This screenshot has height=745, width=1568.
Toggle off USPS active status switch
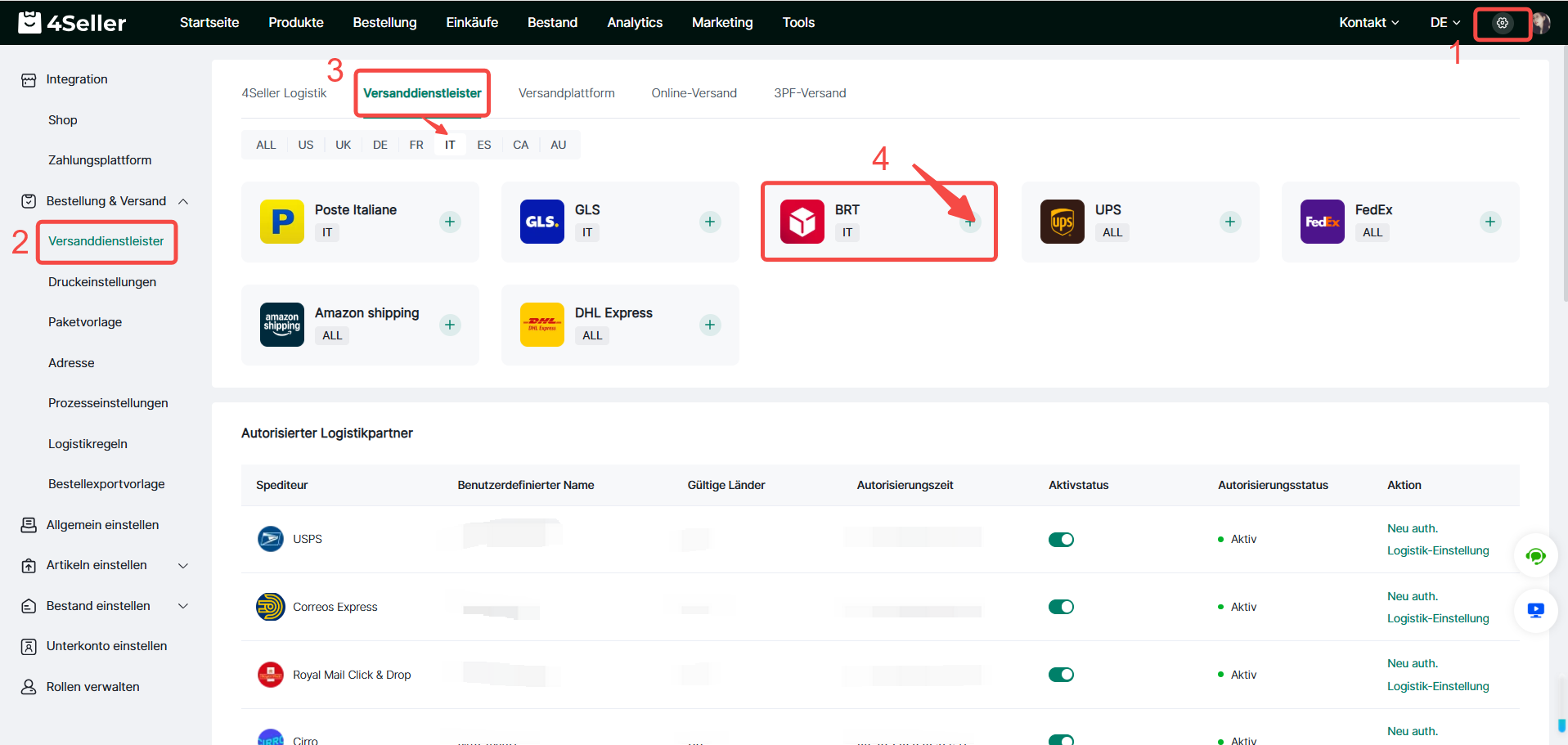click(1061, 540)
